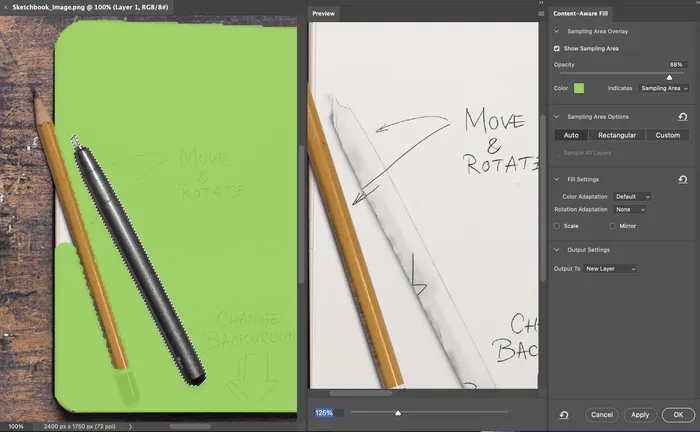Choose the Custom sampling area option
700x432 pixels.
click(668, 135)
